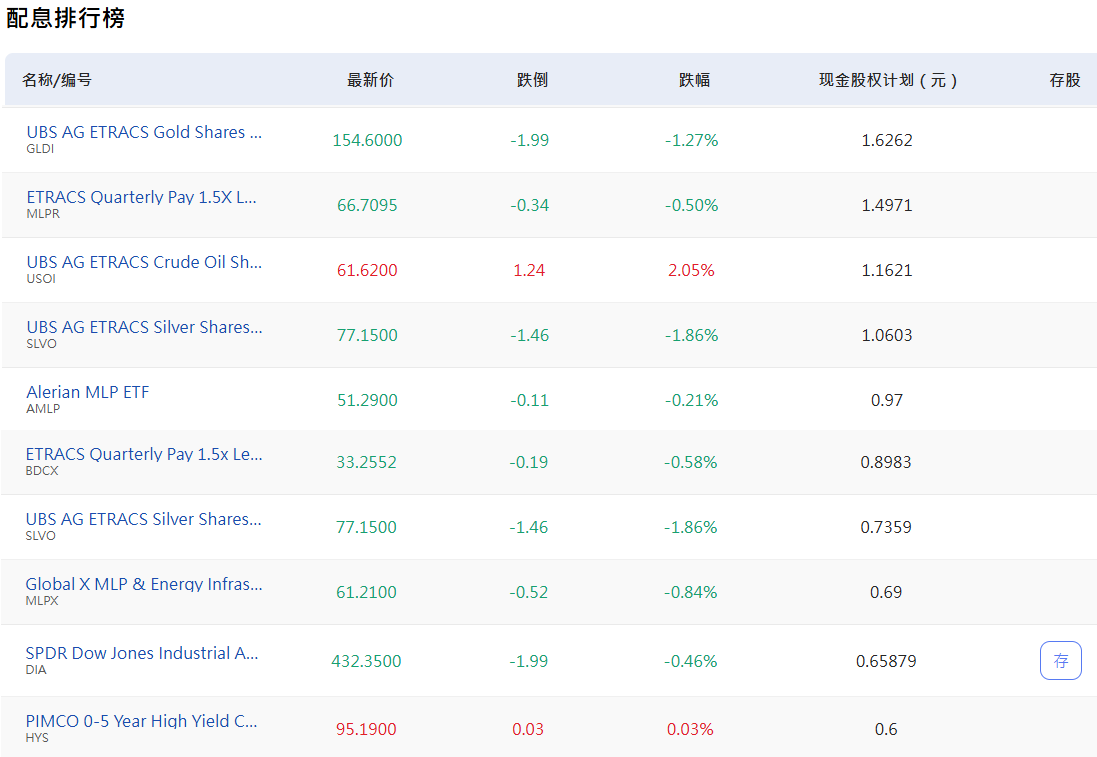
Task: Click the dividend value 0.6
Action: pyautogui.click(x=886, y=729)
